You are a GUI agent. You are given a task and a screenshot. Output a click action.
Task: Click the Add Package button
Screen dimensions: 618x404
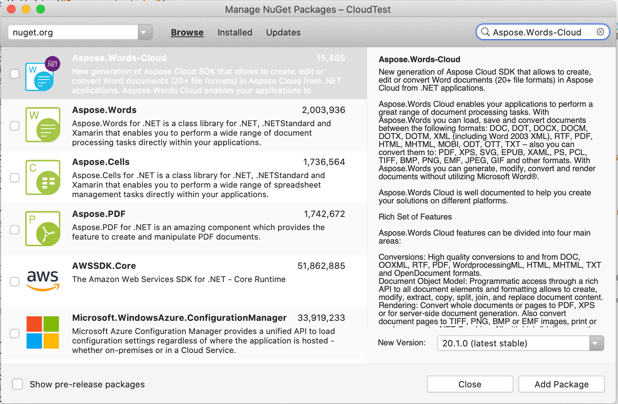click(561, 384)
